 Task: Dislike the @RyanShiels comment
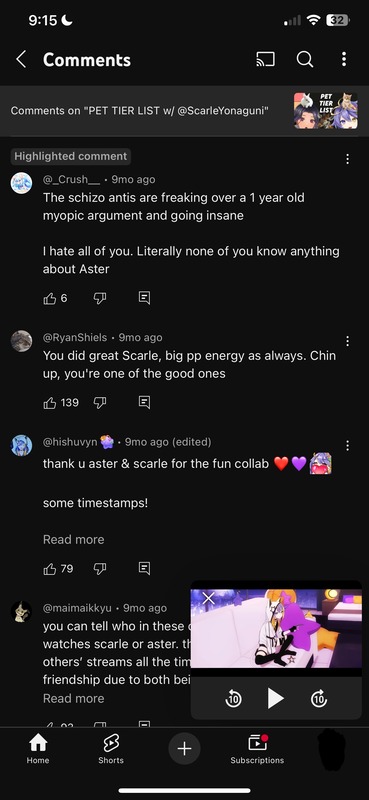tap(100, 403)
